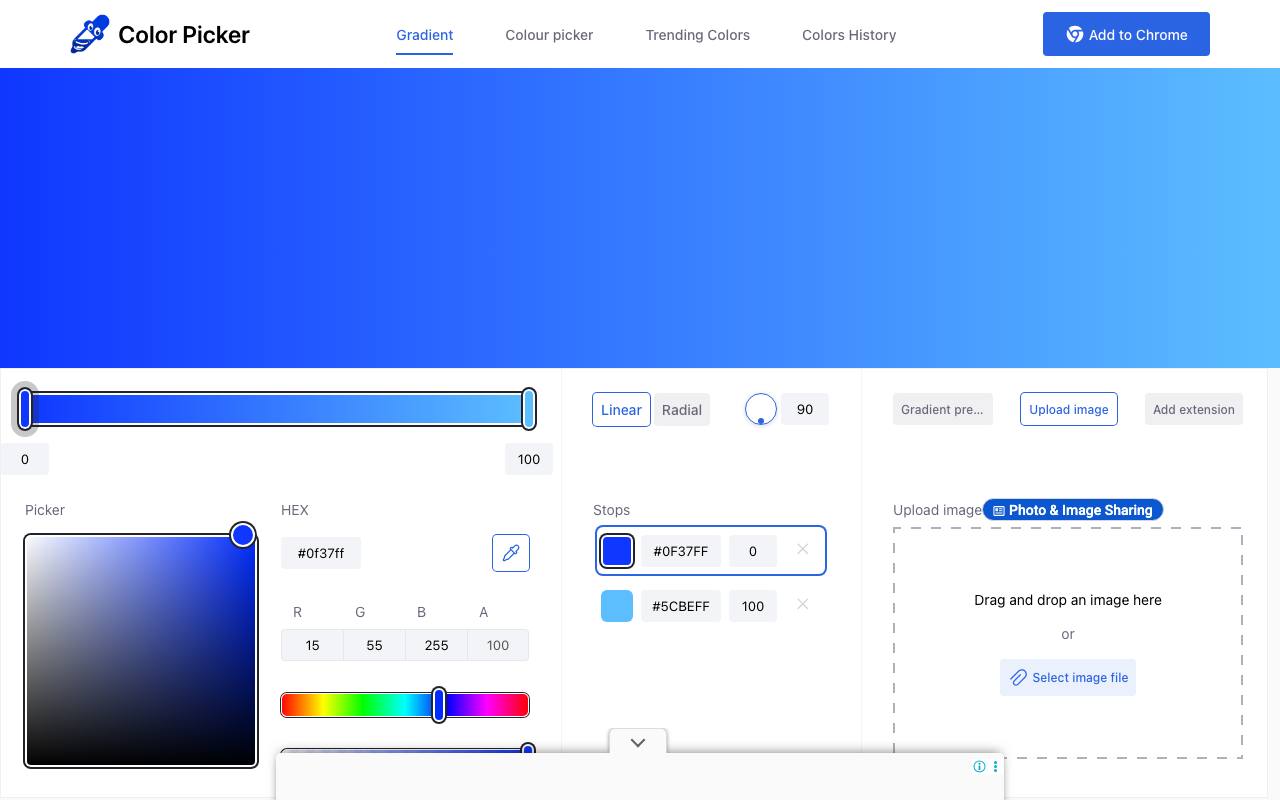Select the Upload image tab
The height and width of the screenshot is (800, 1280).
(1069, 409)
